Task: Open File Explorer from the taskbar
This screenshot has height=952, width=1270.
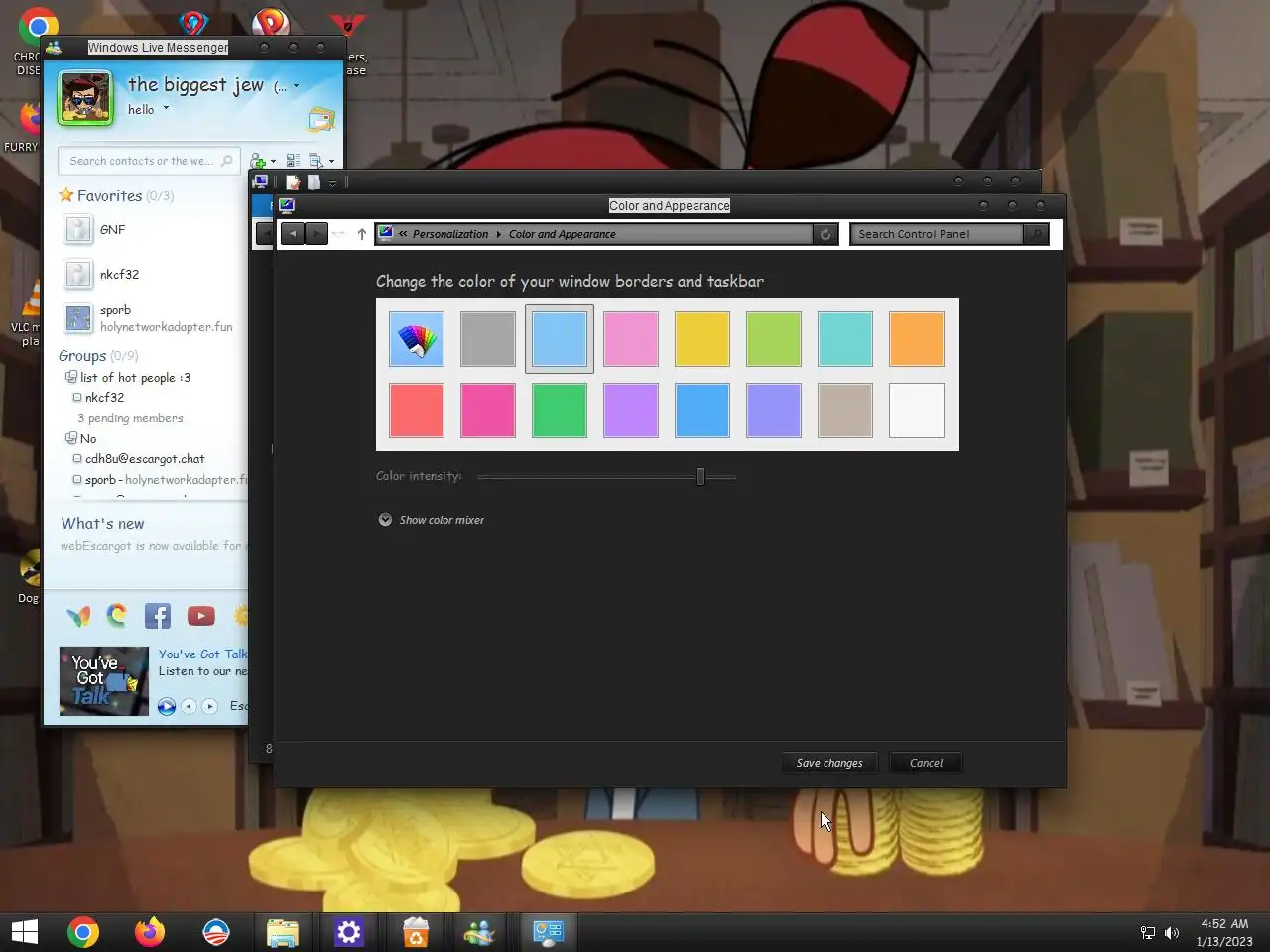Action: click(283, 932)
